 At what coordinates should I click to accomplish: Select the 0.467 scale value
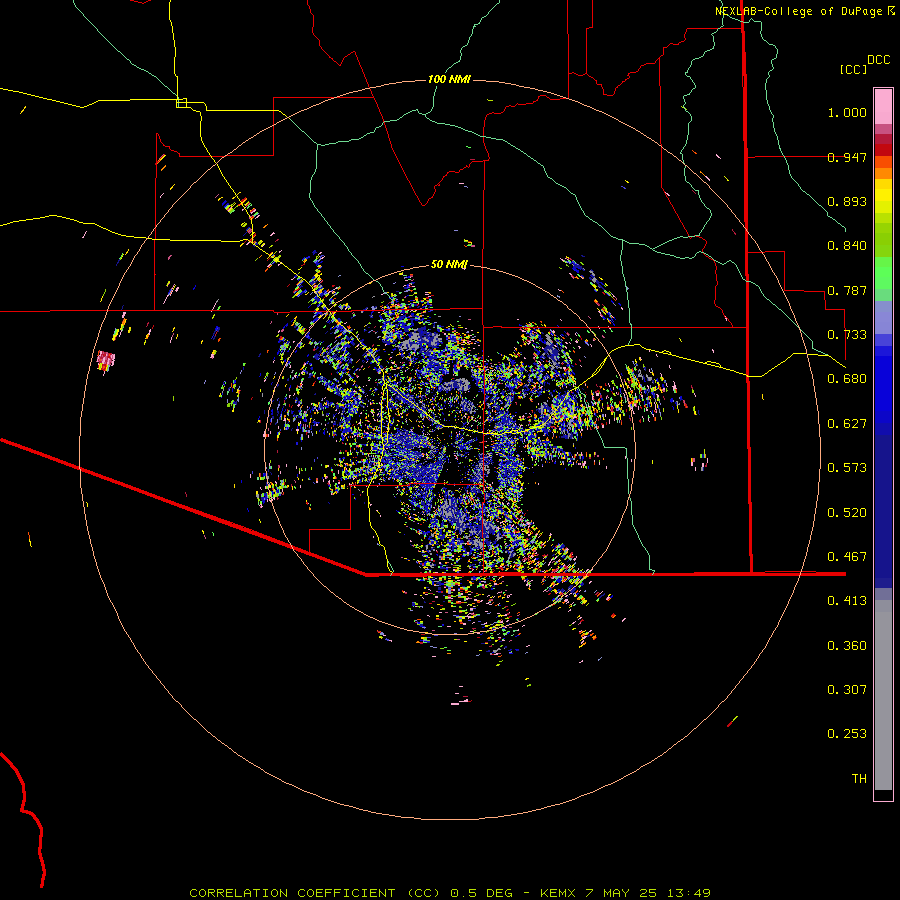coord(847,557)
